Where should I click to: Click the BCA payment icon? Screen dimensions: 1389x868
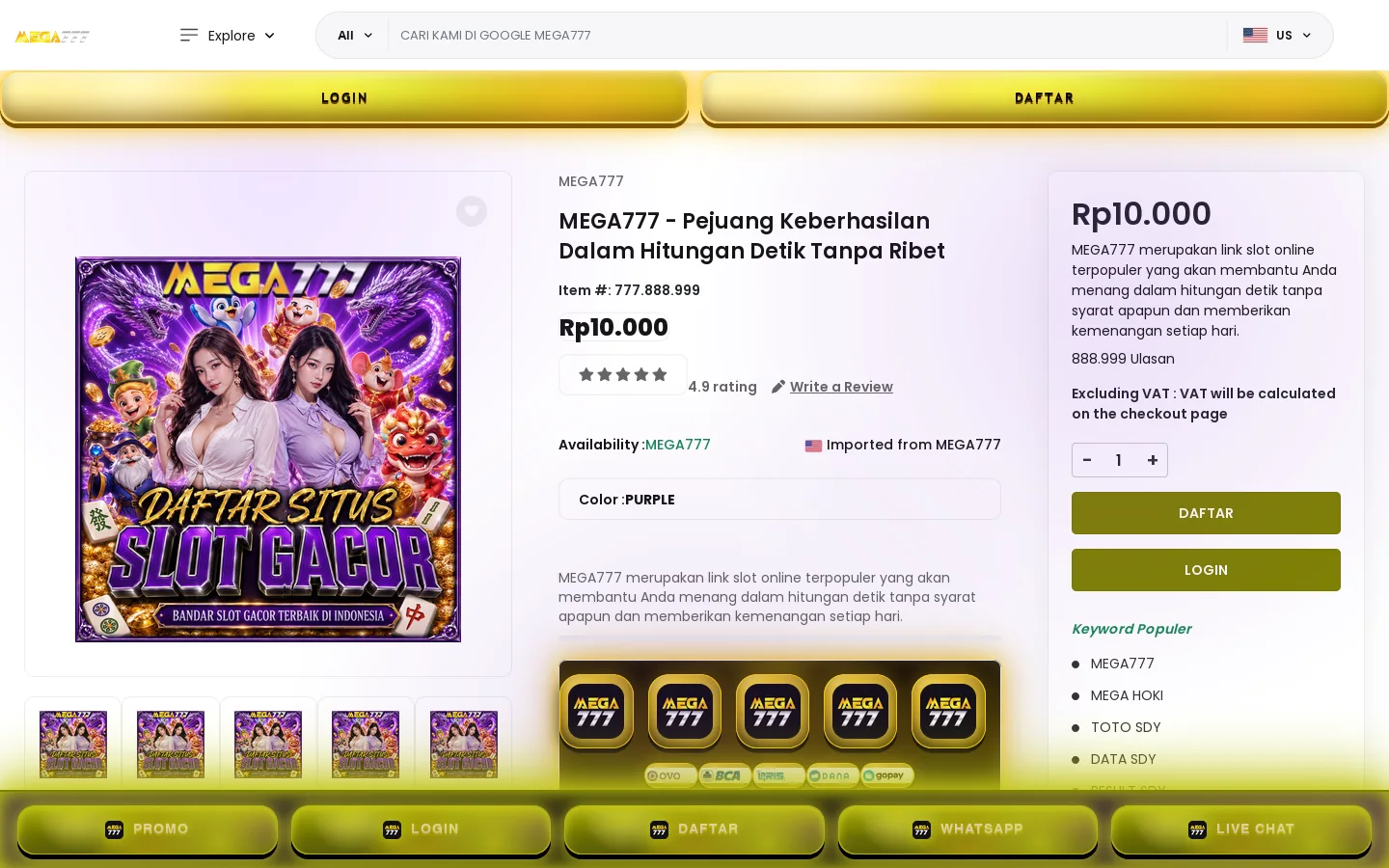(x=723, y=775)
